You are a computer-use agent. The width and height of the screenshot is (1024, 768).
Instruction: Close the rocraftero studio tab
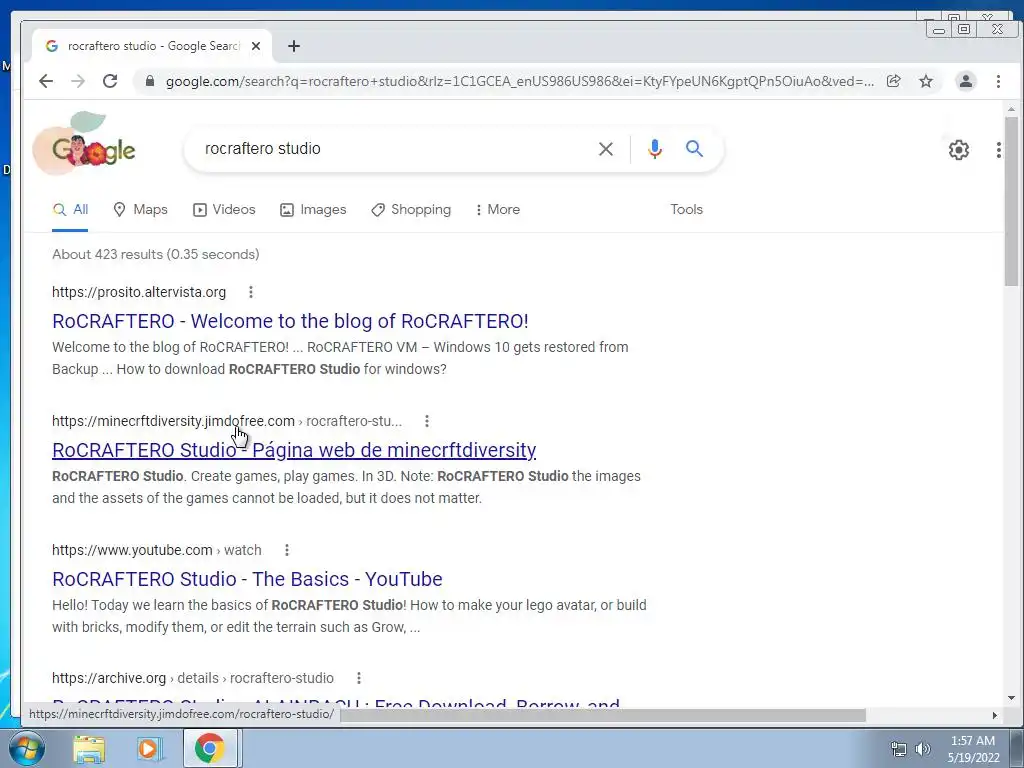[x=256, y=46]
